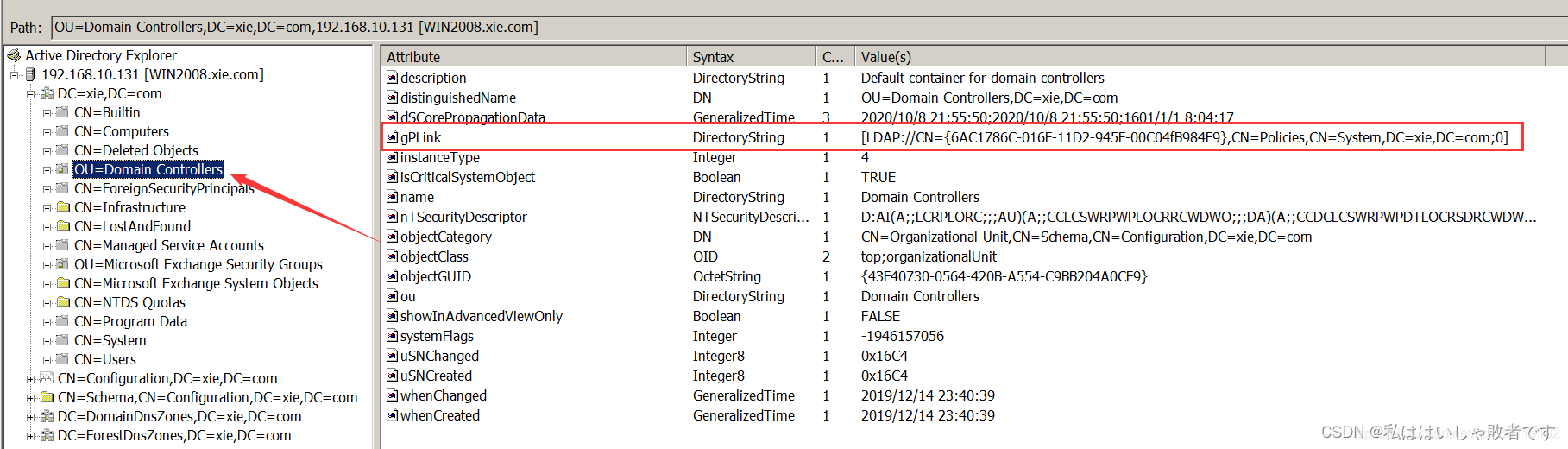
Task: Click the folder icon beside CN=Infrastructure
Action: [x=63, y=207]
